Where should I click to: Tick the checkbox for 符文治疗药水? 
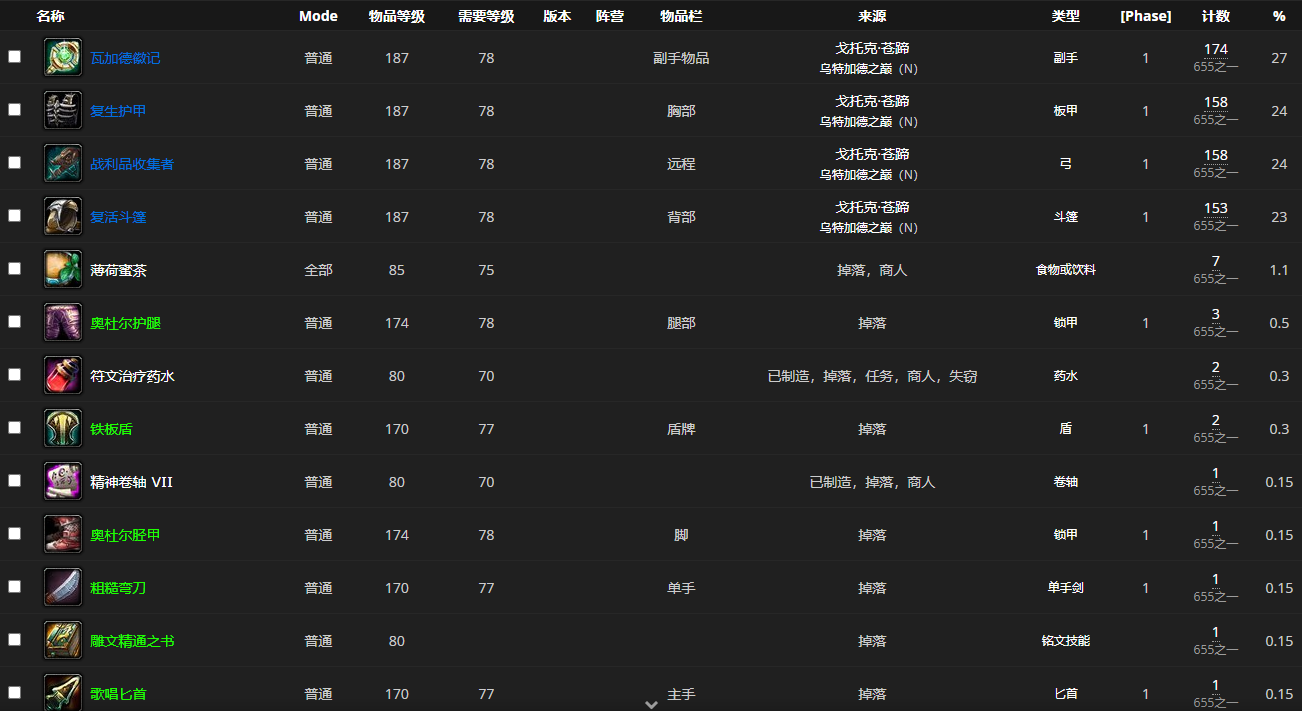(14, 375)
